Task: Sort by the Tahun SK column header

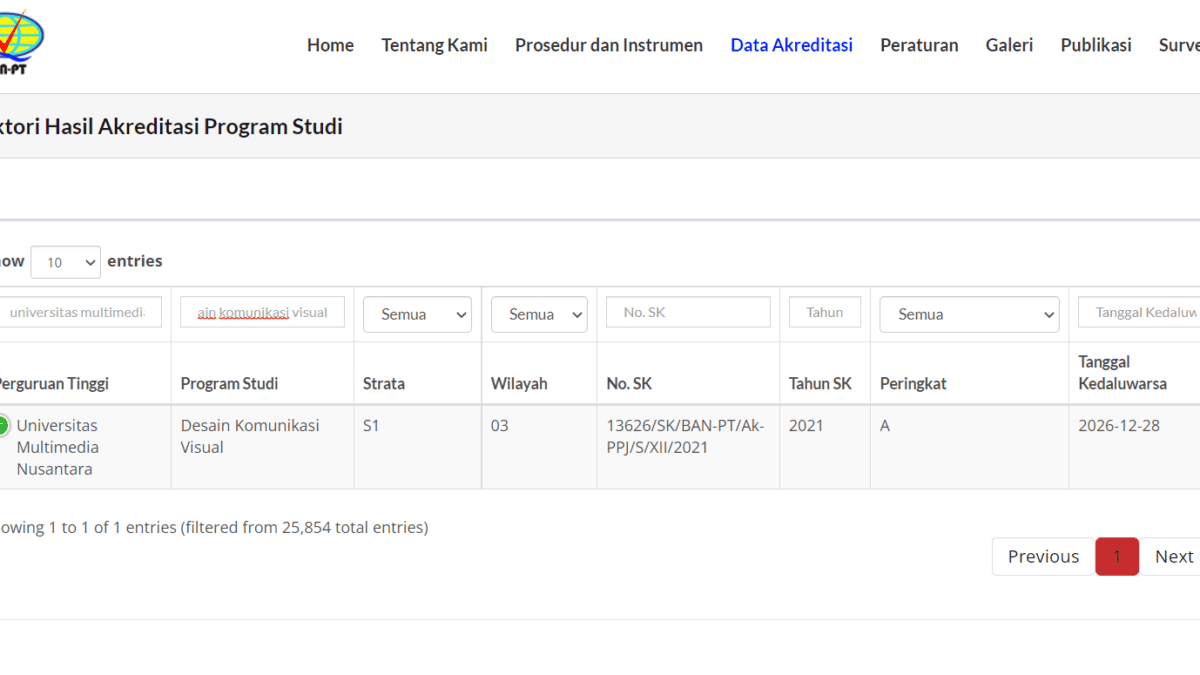Action: tap(820, 384)
